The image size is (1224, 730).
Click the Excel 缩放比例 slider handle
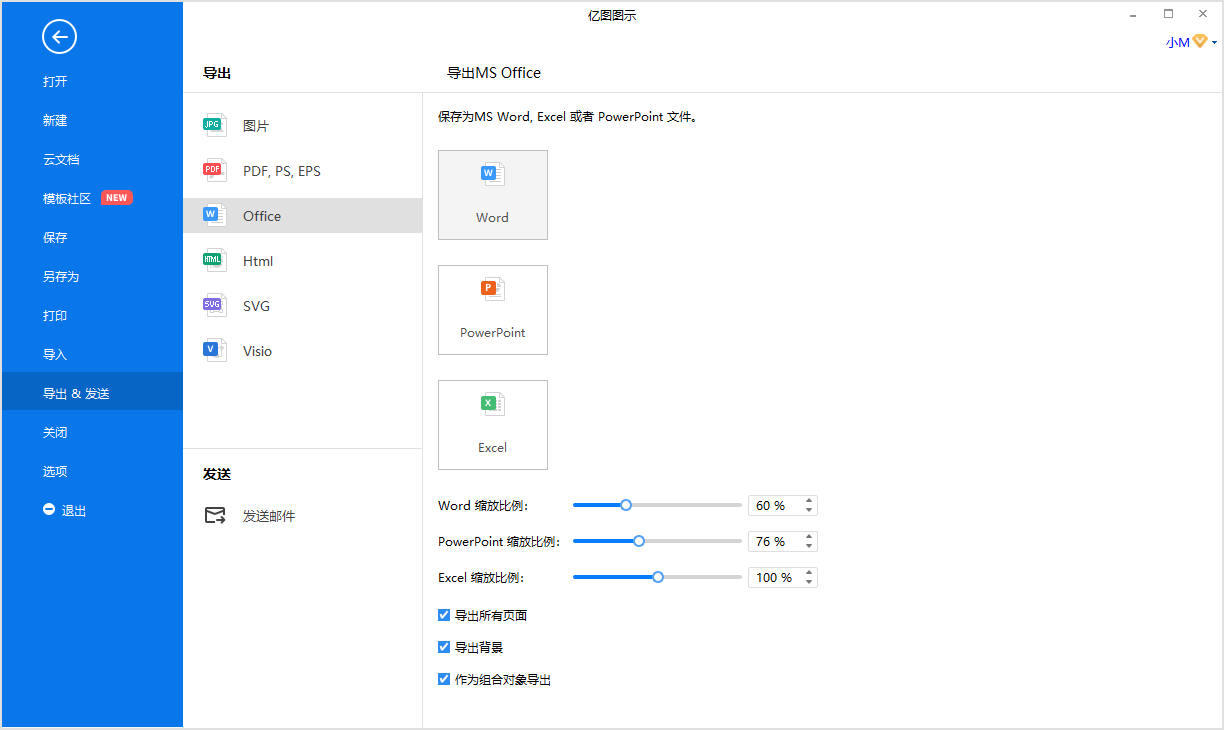click(658, 577)
